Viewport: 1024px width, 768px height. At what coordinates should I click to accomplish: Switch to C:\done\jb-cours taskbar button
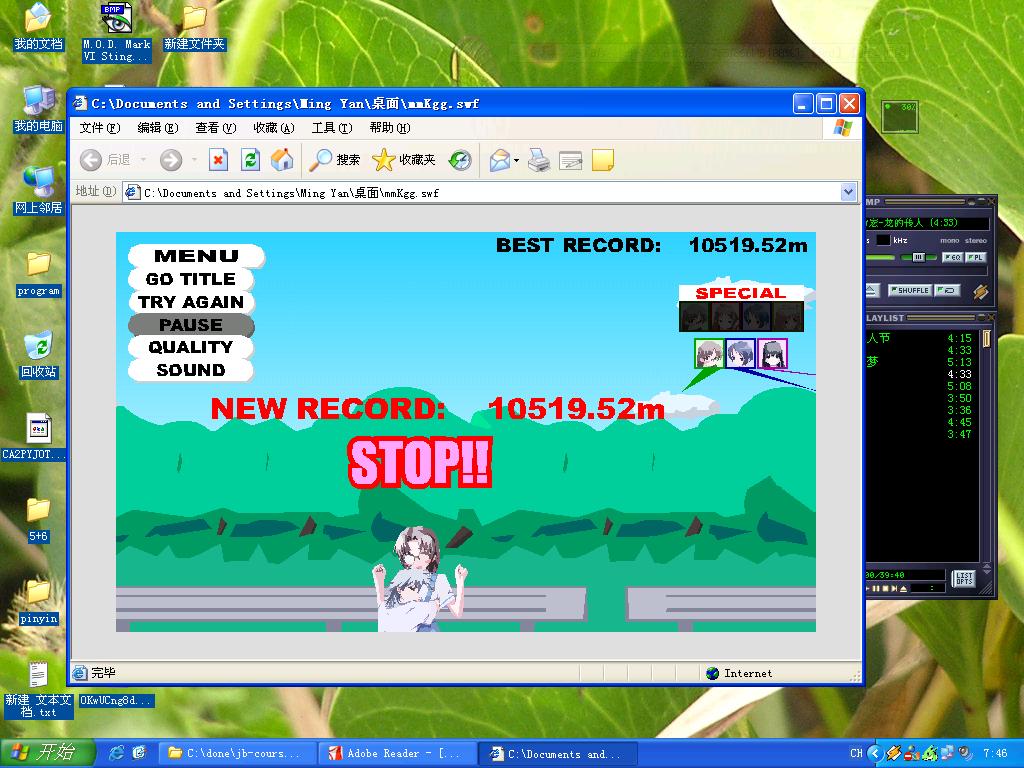pyautogui.click(x=238, y=753)
